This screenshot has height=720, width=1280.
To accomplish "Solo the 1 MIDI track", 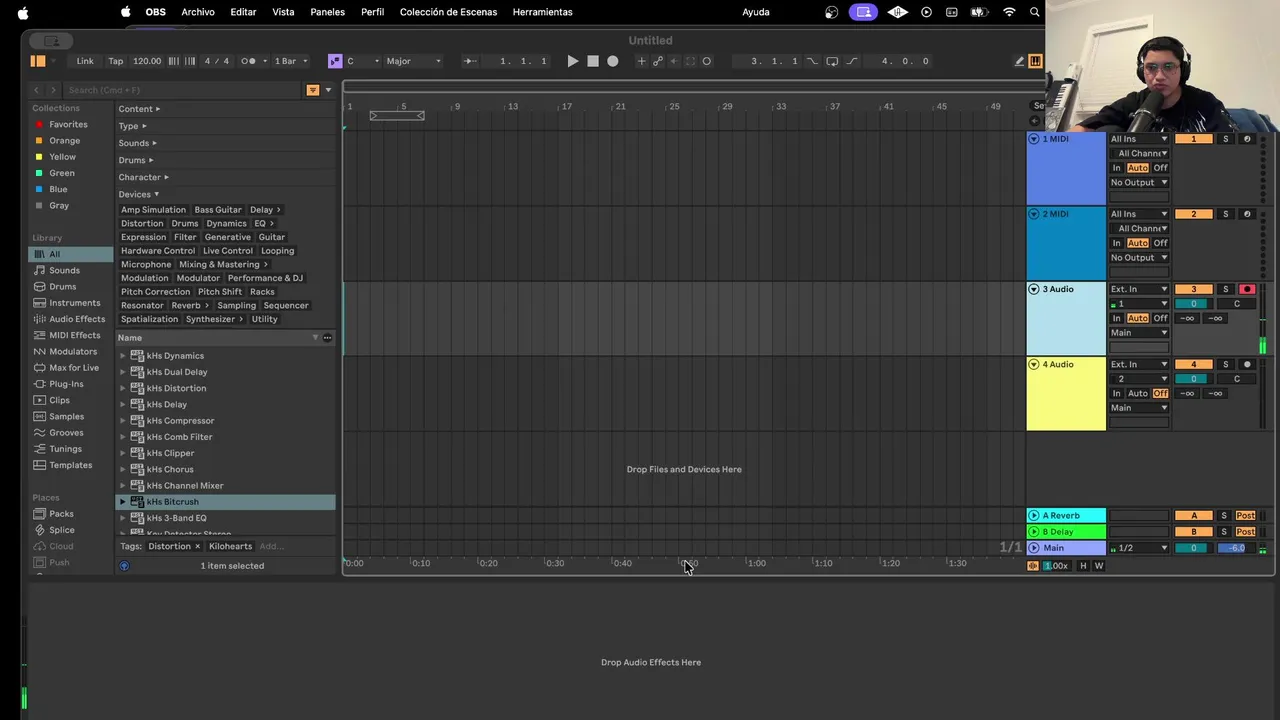I will (x=1225, y=139).
